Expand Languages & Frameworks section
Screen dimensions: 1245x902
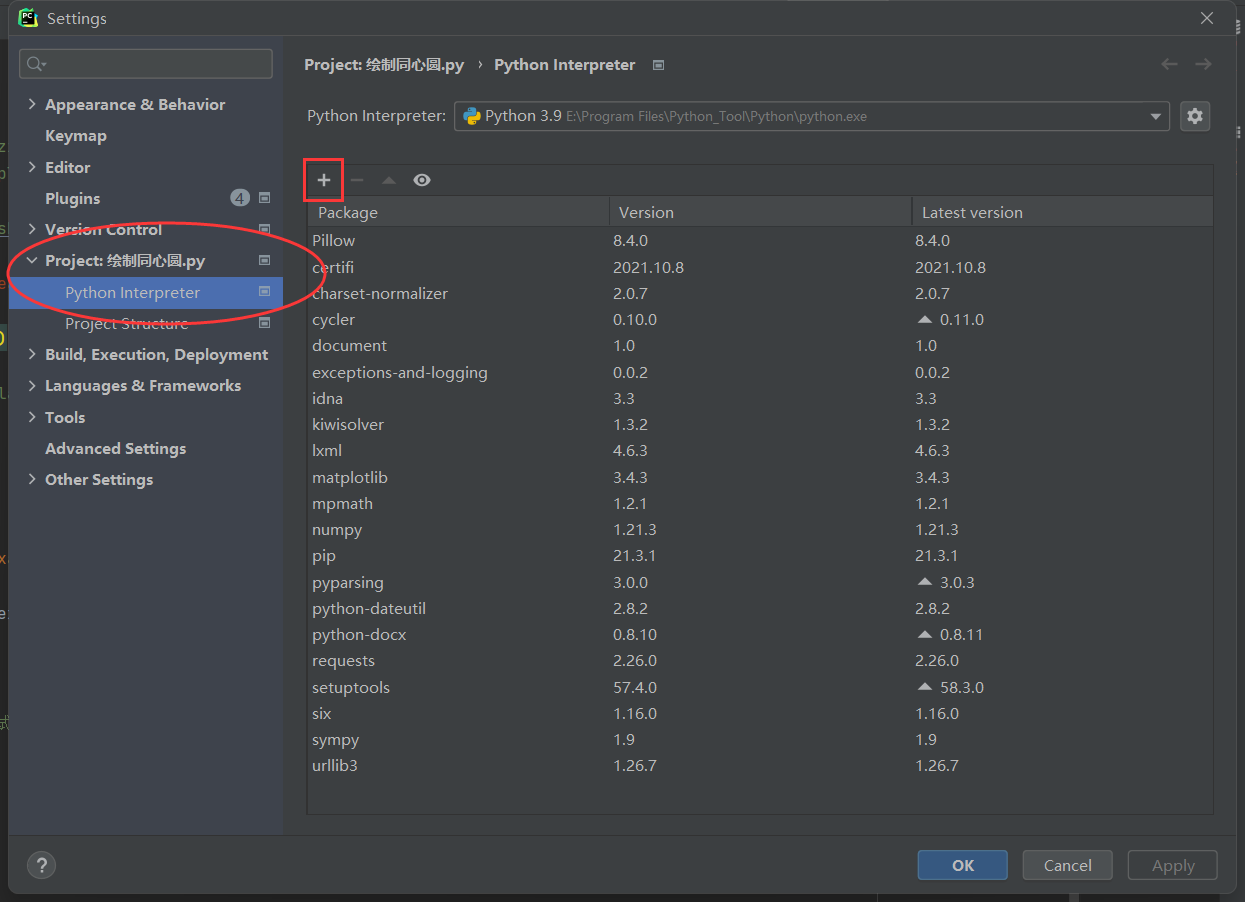coord(32,385)
